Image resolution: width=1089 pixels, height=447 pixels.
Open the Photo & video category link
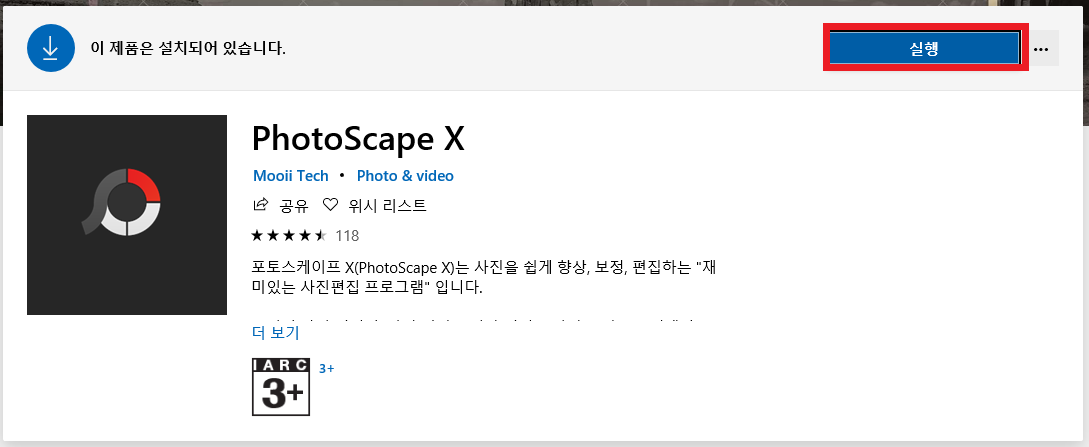tap(405, 176)
